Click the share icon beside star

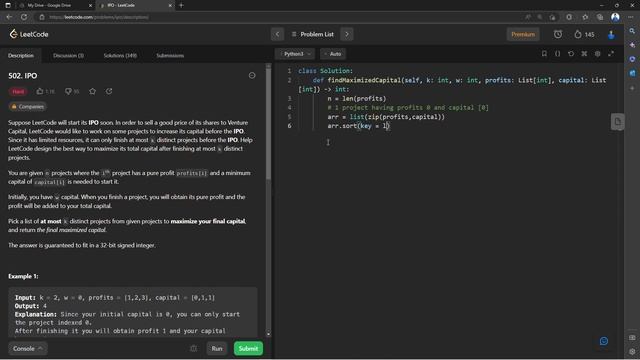point(109,91)
